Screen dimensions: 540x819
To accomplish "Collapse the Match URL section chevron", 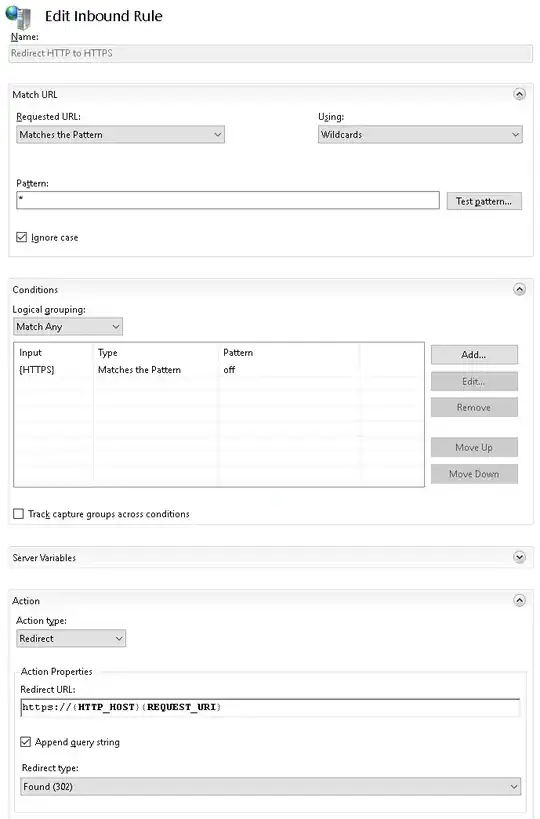I will click(519, 94).
